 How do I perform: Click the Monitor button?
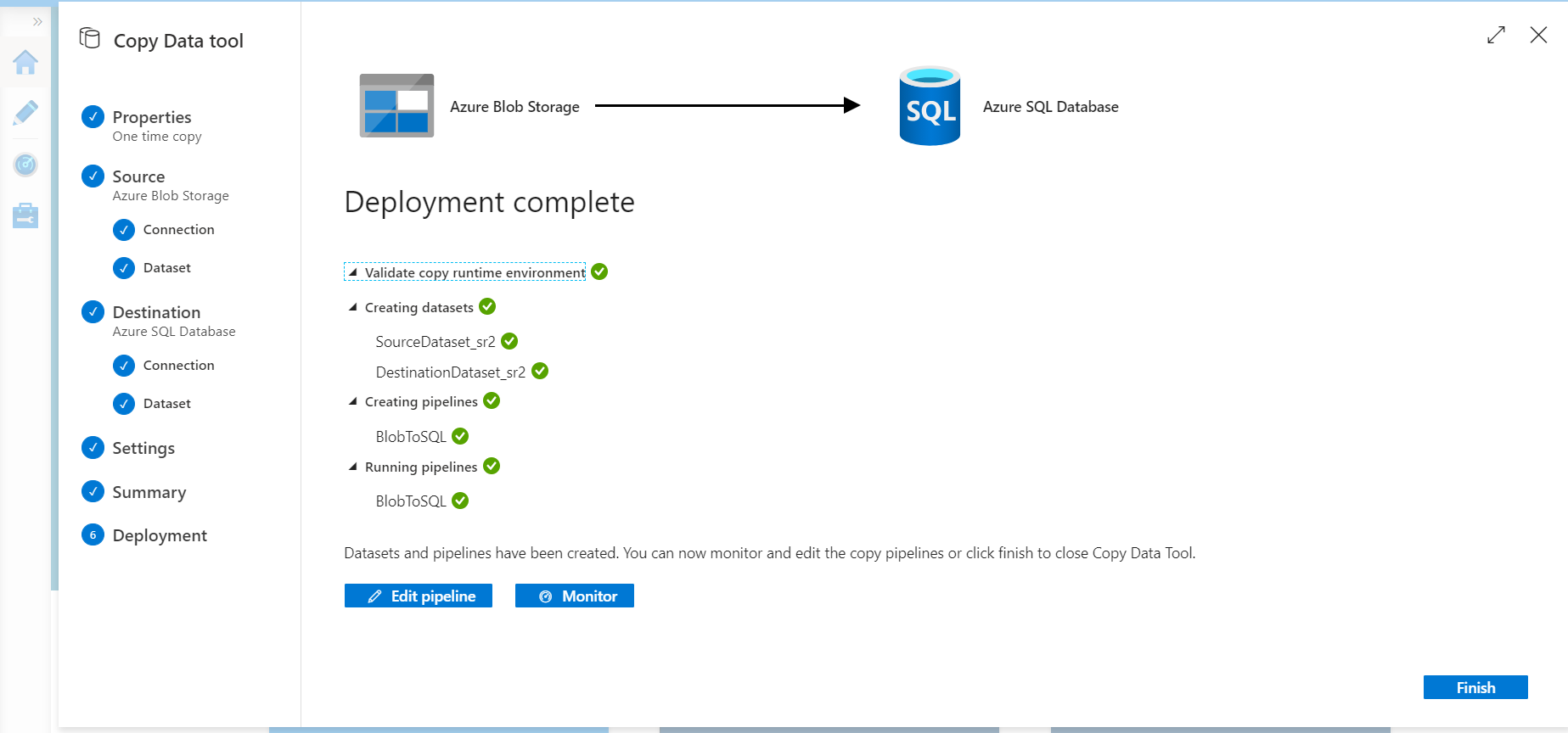(575, 596)
